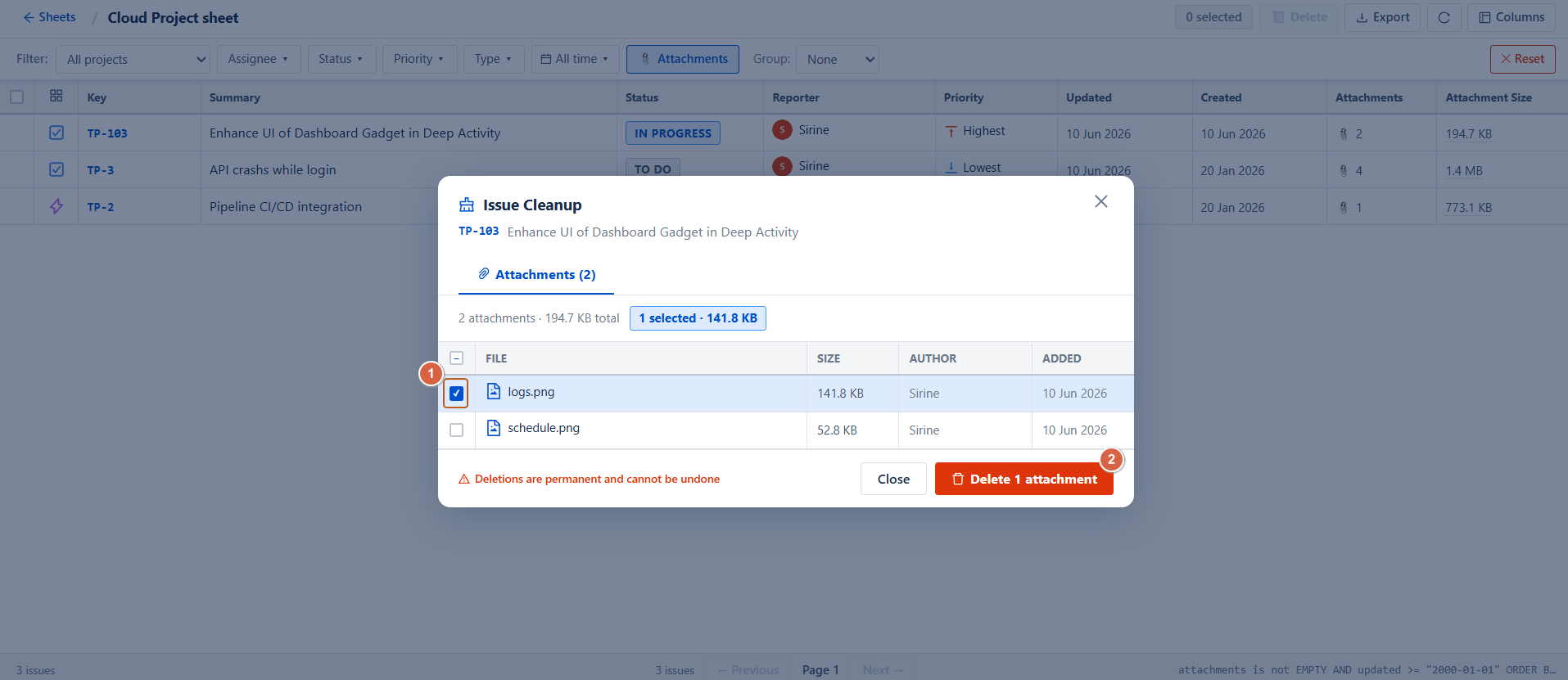Click Sirine avatar in TP-103 row
This screenshot has width=1568, height=680.
pyautogui.click(x=782, y=129)
